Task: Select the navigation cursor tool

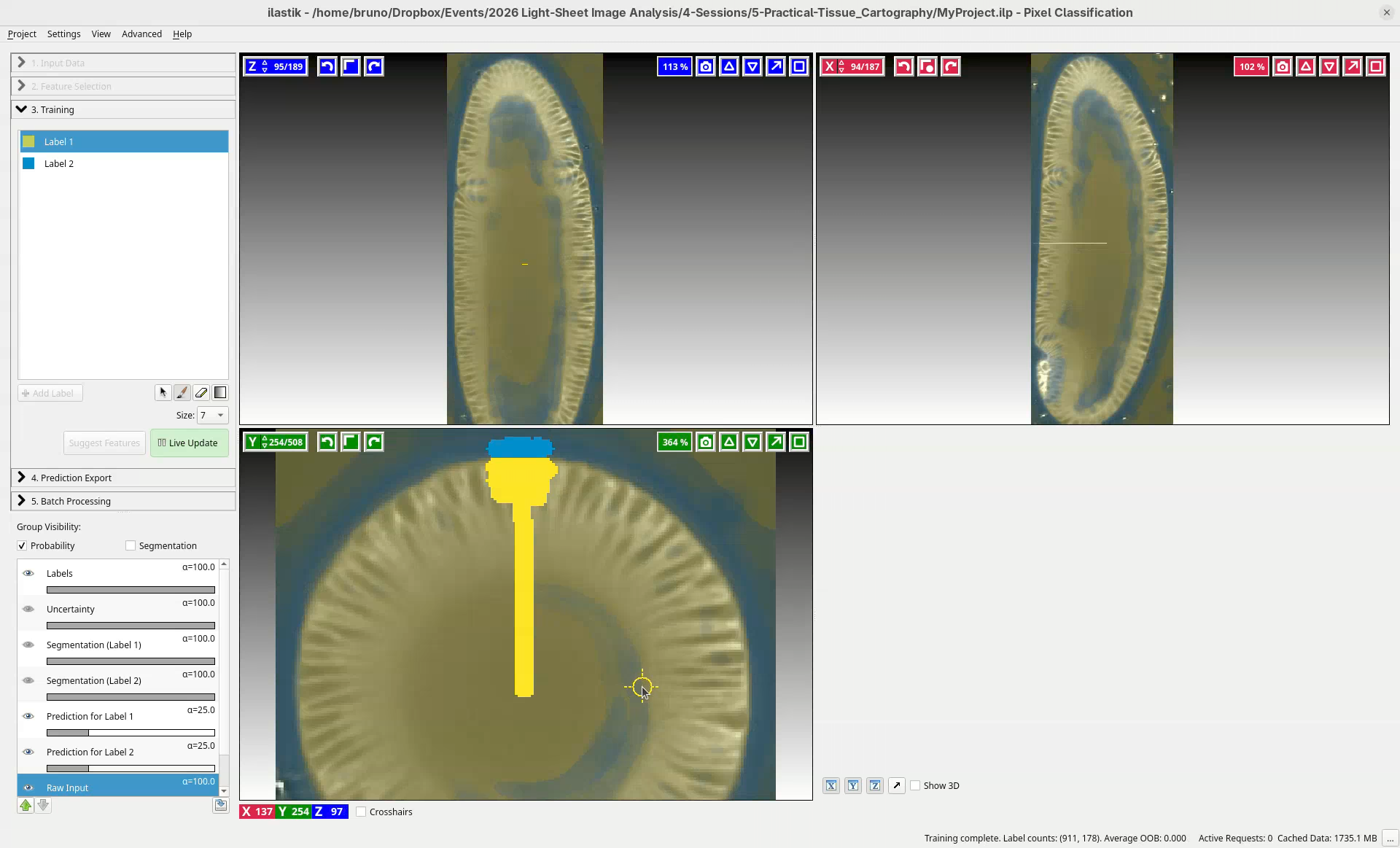Action: [163, 393]
